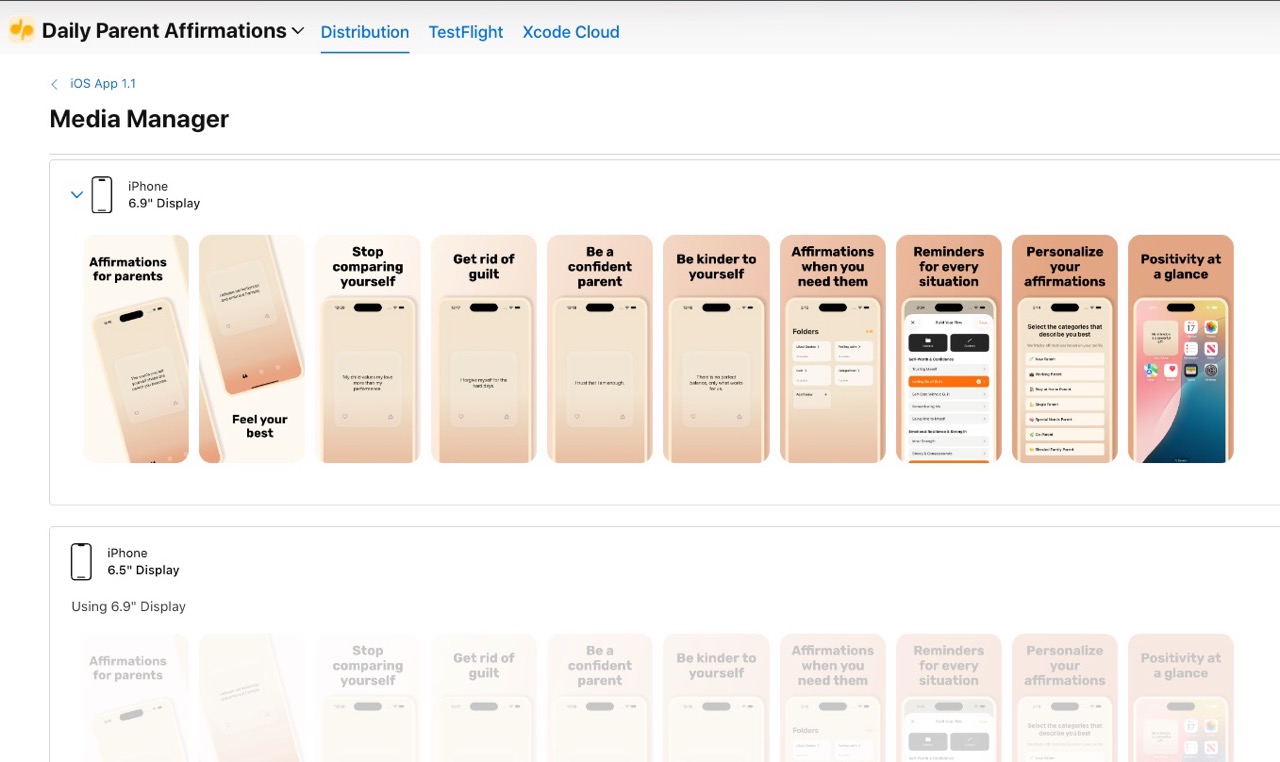Collapse the iPhone 6.9" Display section
The width and height of the screenshot is (1280, 762).
77,195
